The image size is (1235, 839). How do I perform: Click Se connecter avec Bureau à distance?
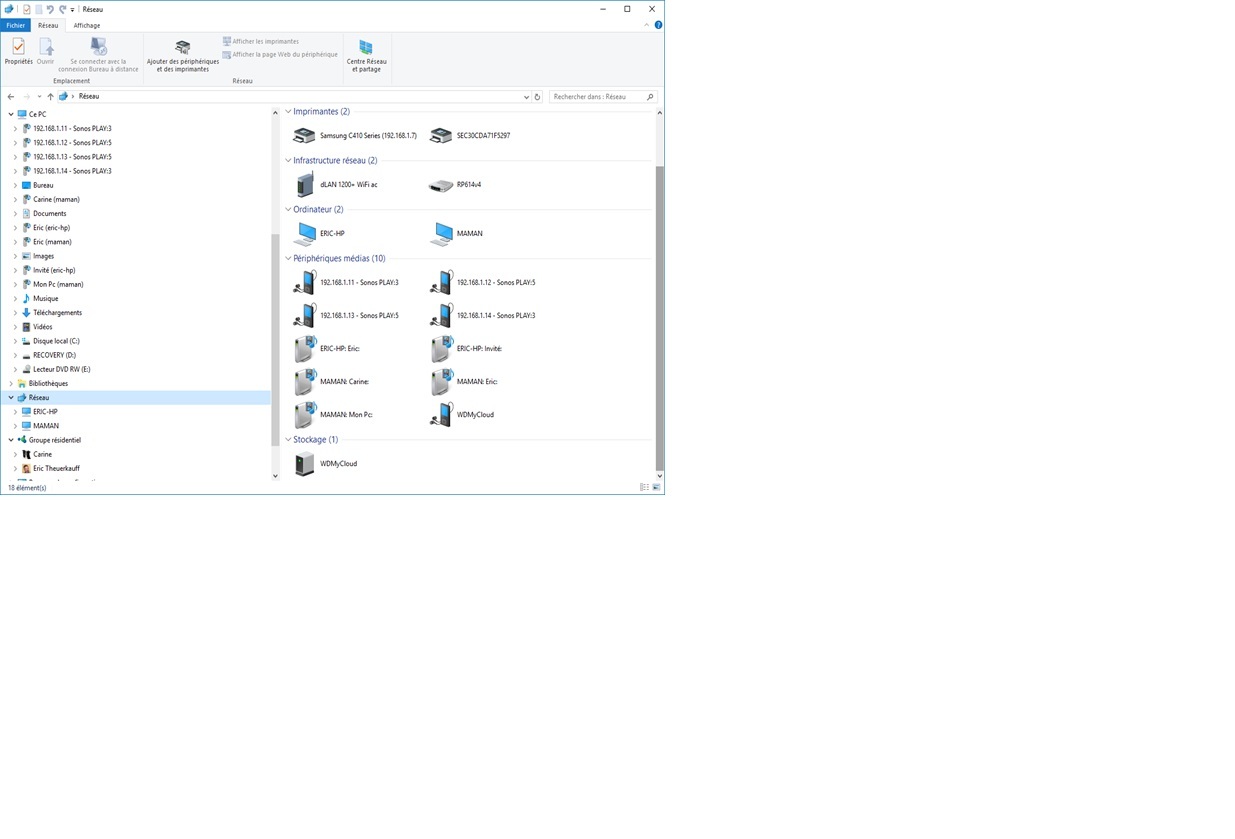[98, 55]
